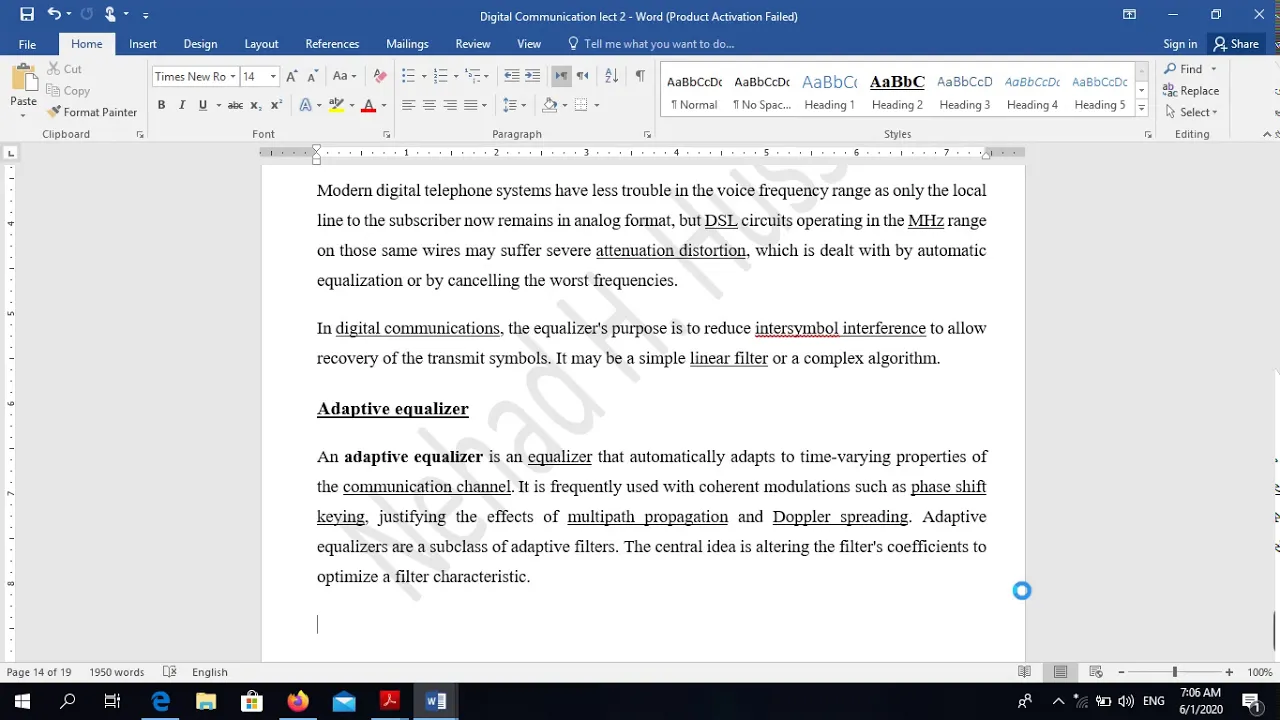This screenshot has height=720, width=1280.
Task: Switch to the Layout tab
Action: click(261, 44)
